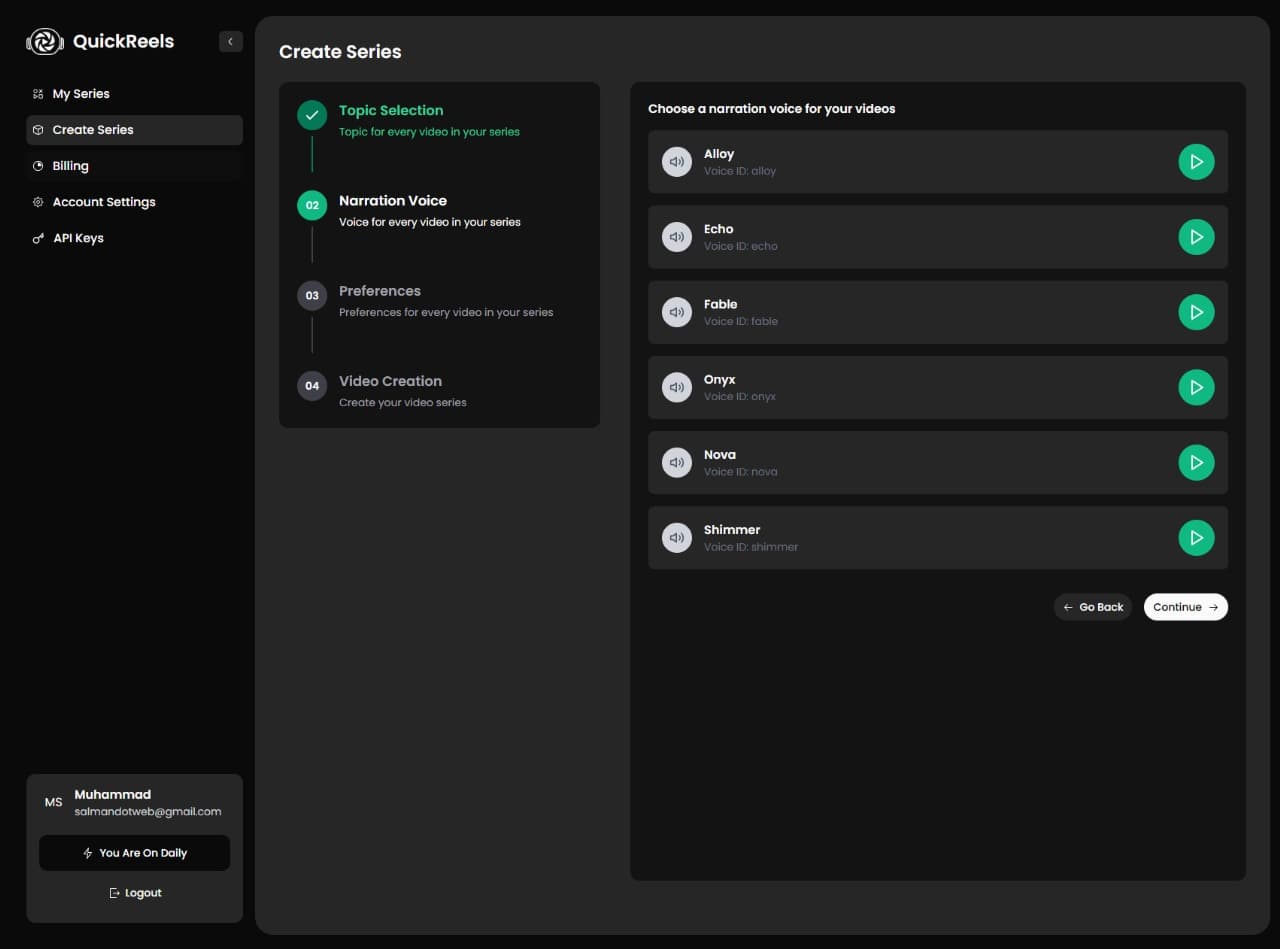Click the MS user avatar initials
The width and height of the screenshot is (1280, 949).
coord(53,802)
